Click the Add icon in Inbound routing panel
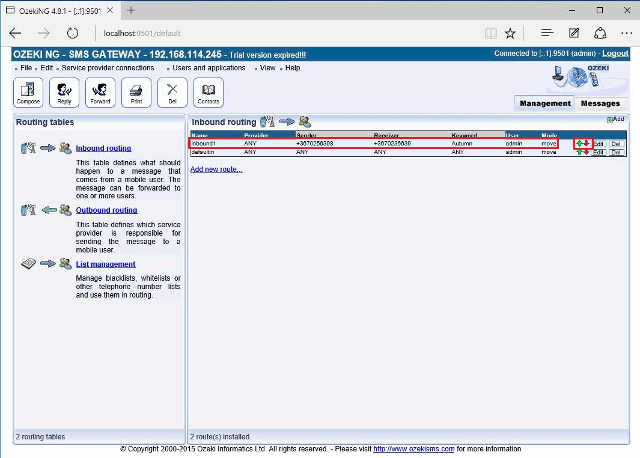Image resolution: width=640 pixels, height=458 pixels. point(616,119)
